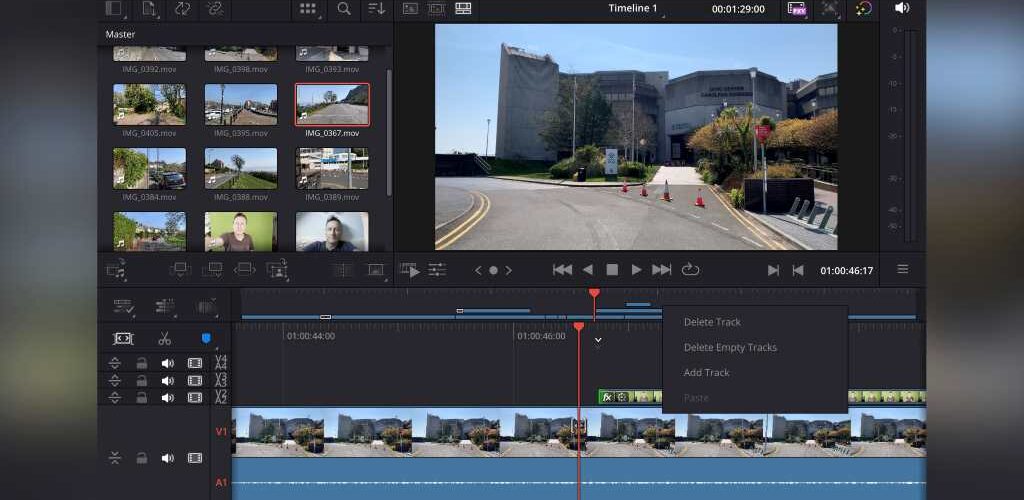Choose Delete Track from the context menu
Image resolution: width=1024 pixels, height=500 pixels.
(712, 322)
